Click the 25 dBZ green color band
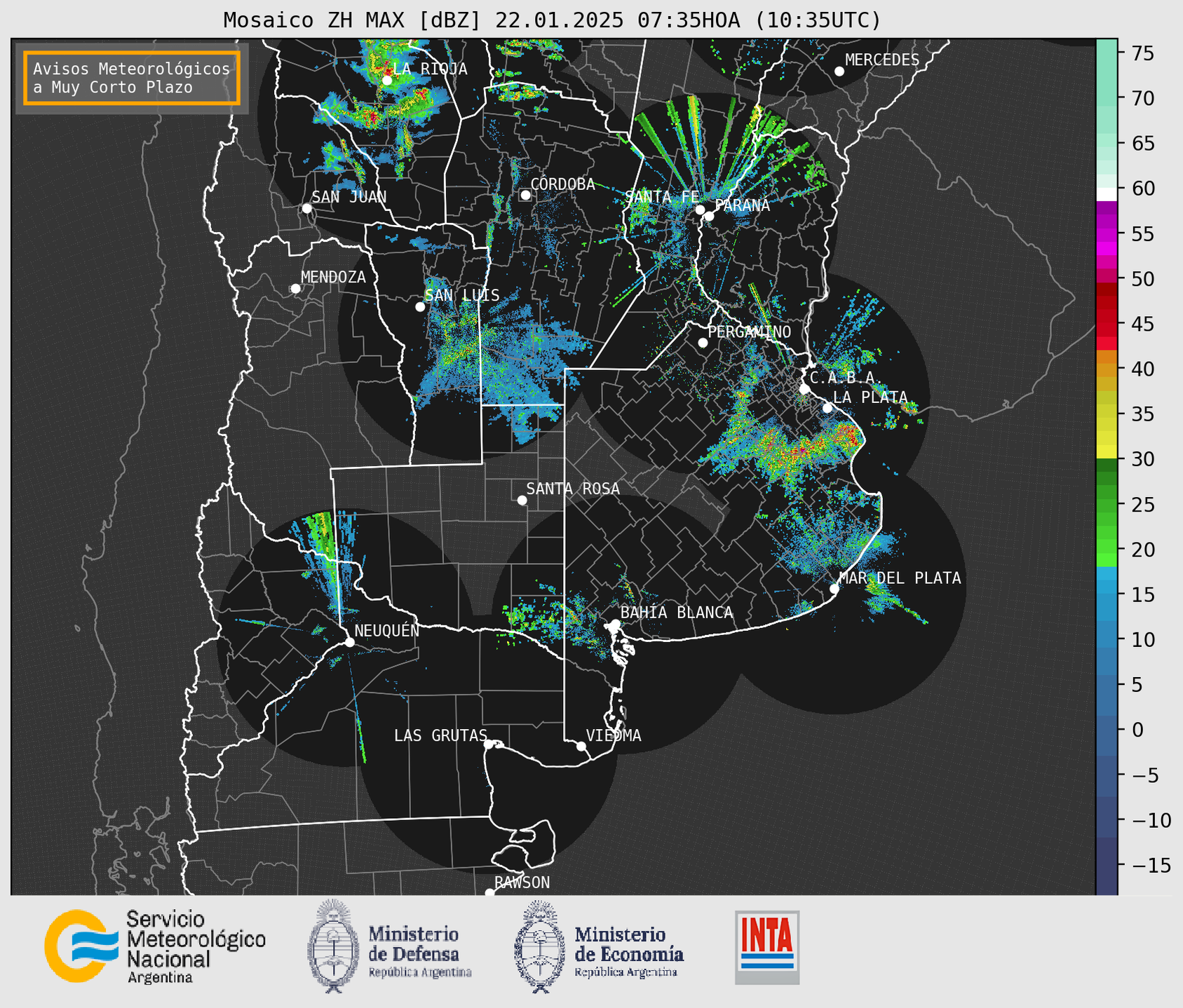Screen dimensions: 1183x1008 click(1107, 504)
